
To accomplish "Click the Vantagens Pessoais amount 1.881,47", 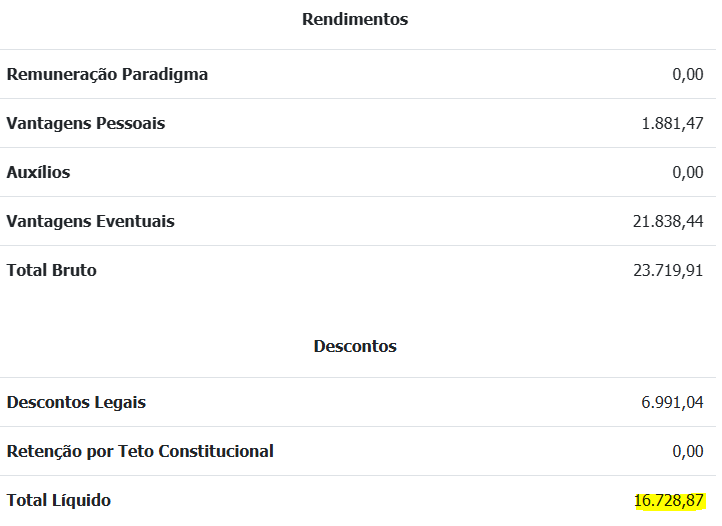I will (x=672, y=123).
